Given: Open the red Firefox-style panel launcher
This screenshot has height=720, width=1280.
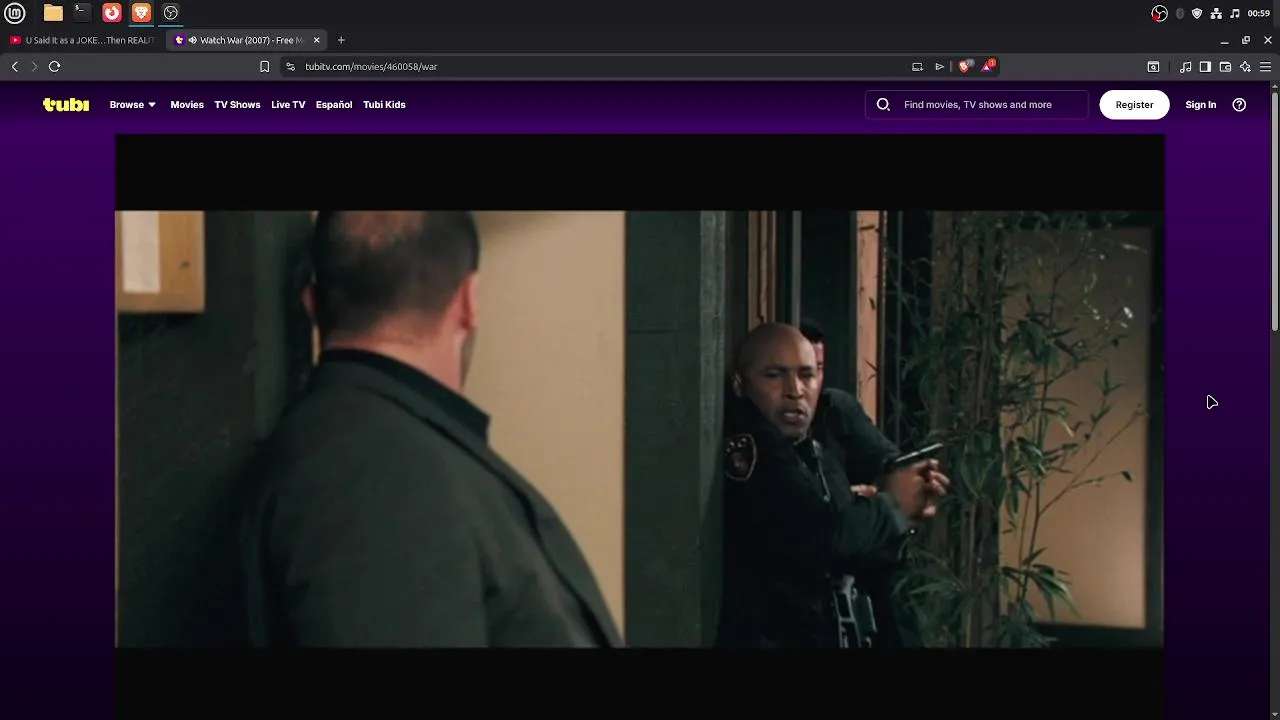Looking at the screenshot, I should tap(112, 13).
